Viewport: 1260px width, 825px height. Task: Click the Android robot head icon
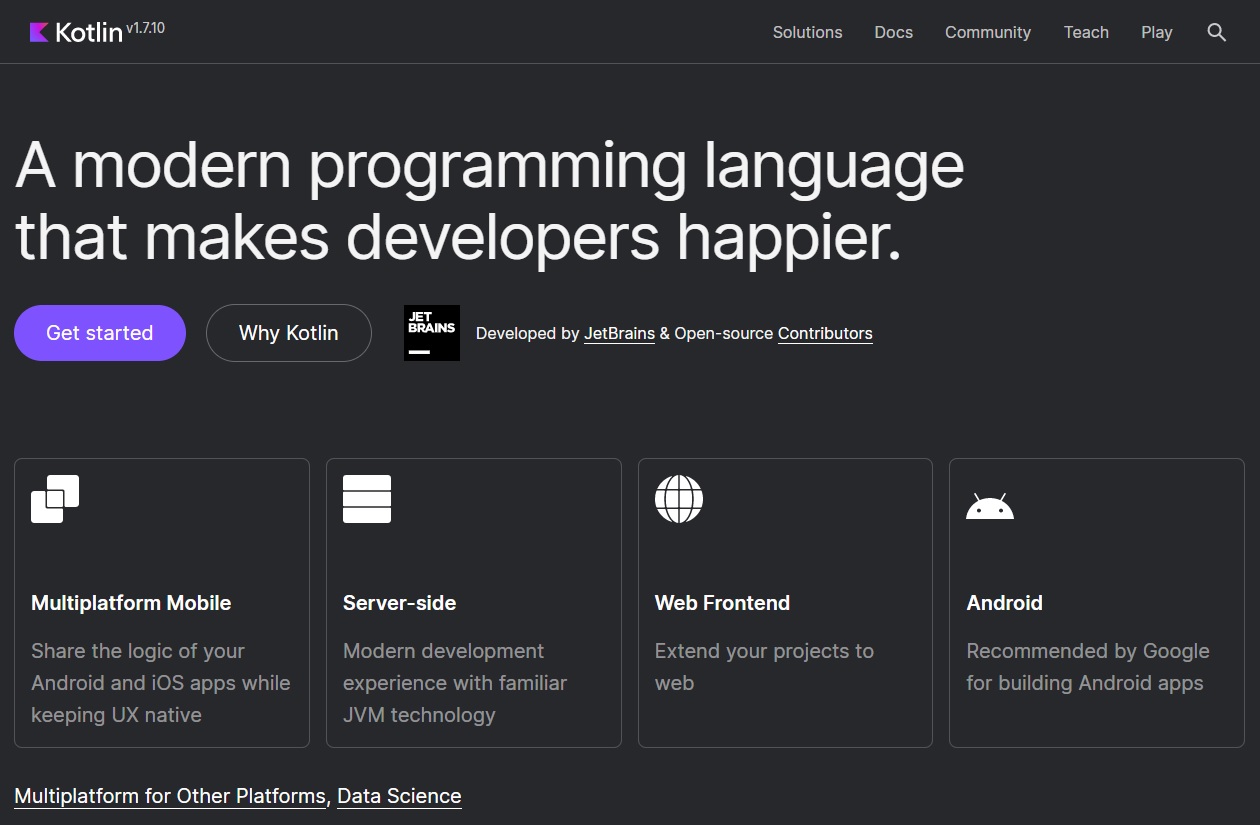pos(990,506)
